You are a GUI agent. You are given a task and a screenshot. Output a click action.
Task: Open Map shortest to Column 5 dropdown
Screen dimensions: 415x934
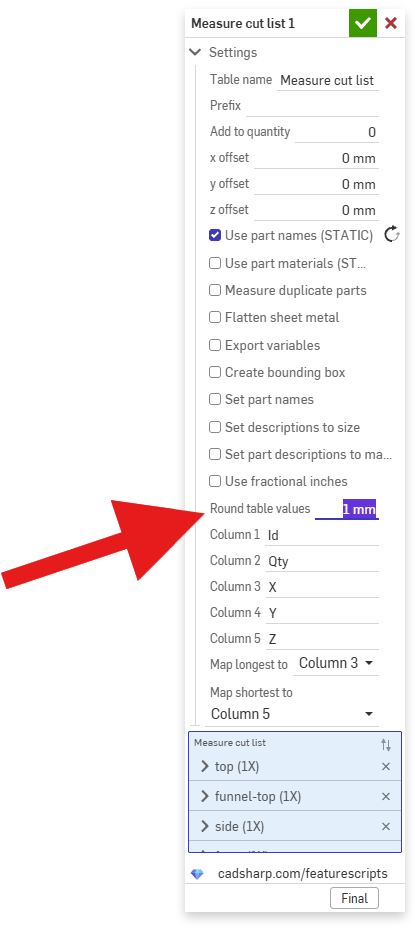coord(292,714)
